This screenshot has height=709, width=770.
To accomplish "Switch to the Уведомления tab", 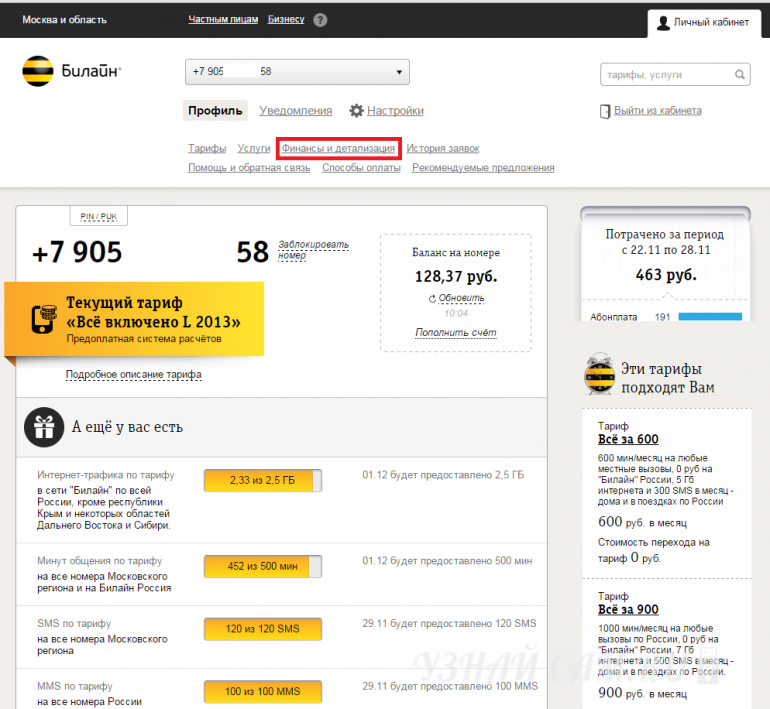I will [x=296, y=111].
